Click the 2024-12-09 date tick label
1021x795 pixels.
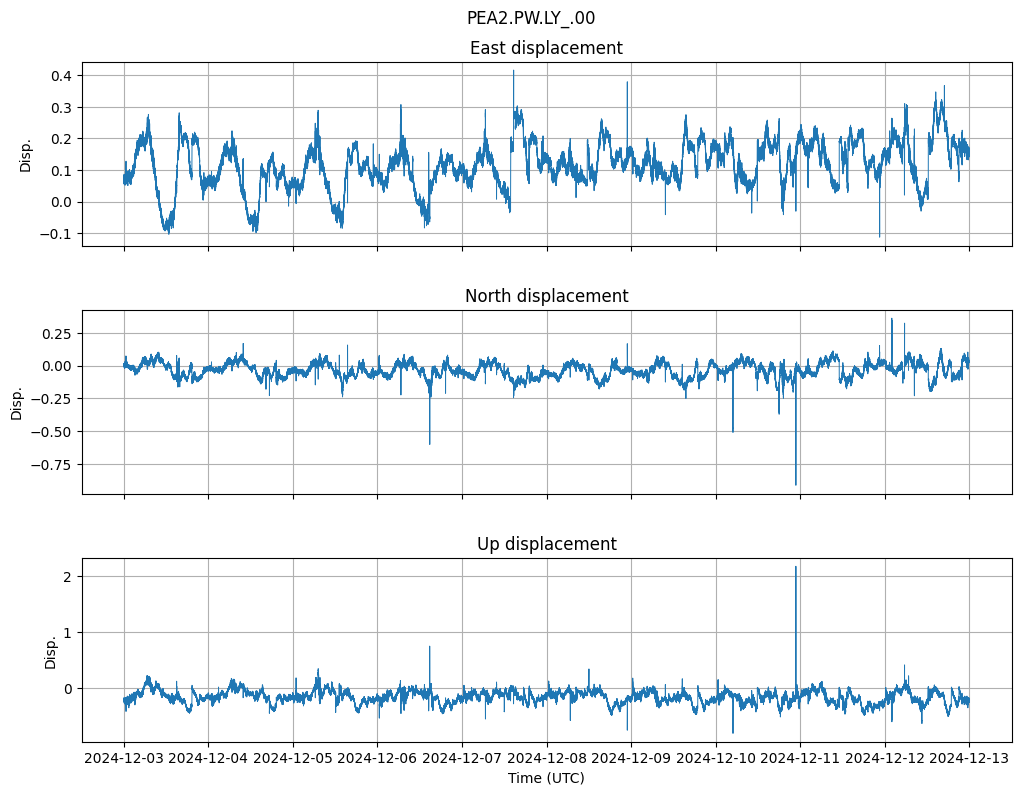(631, 759)
